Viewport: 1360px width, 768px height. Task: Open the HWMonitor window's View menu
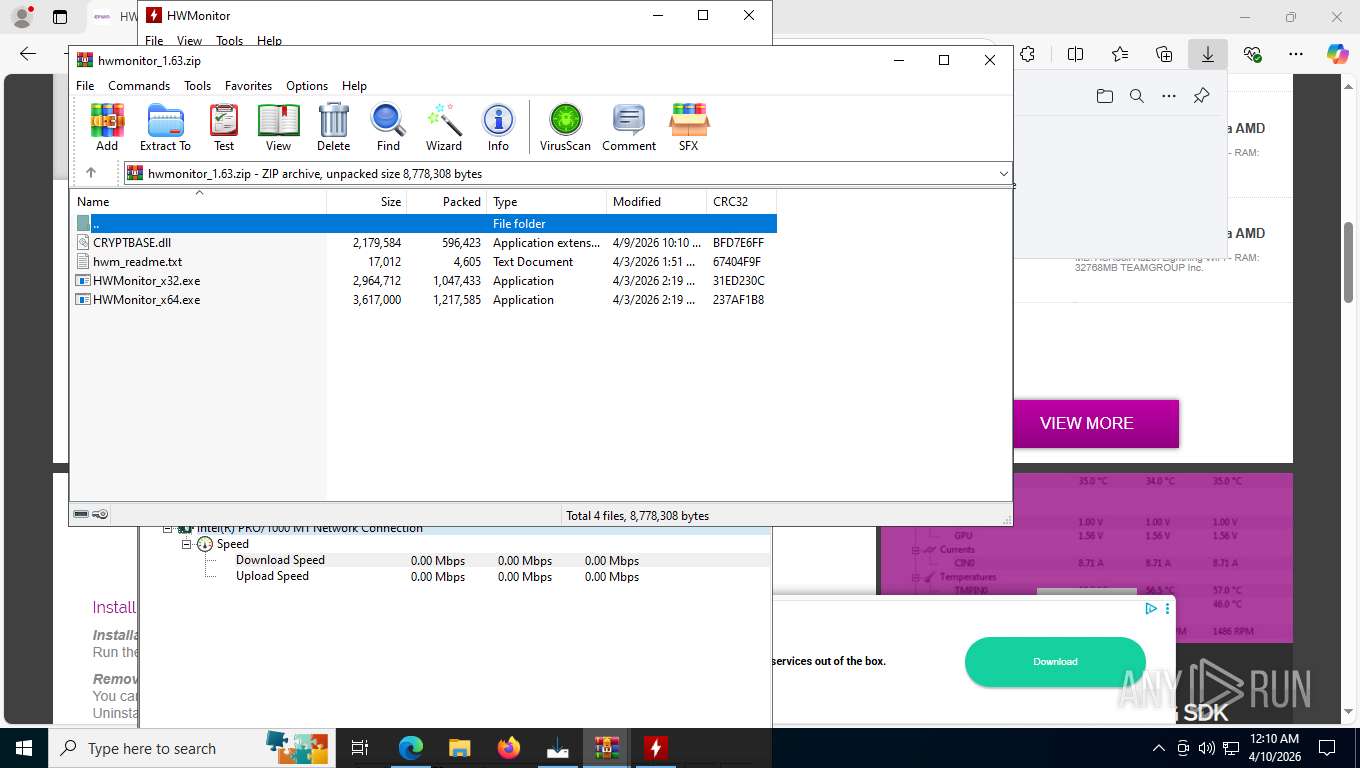coord(189,41)
